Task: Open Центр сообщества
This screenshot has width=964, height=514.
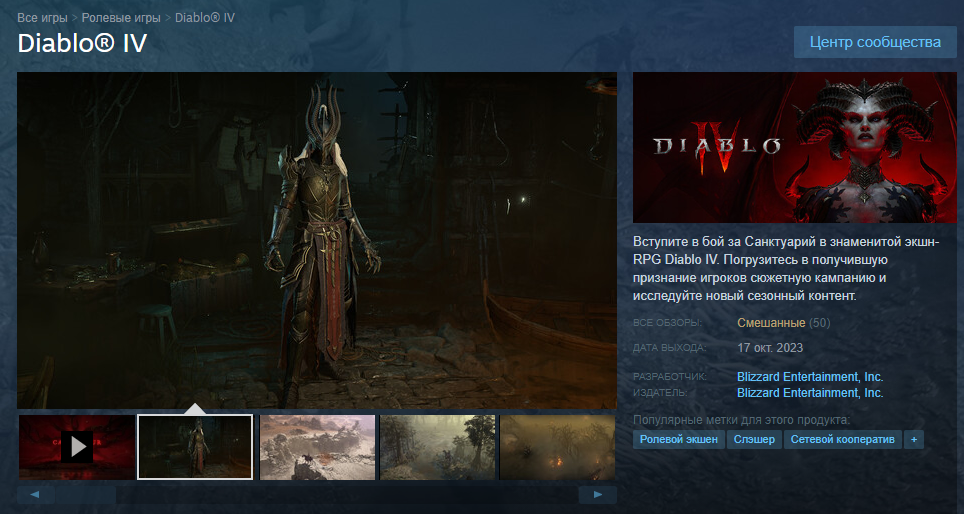Action: 875,42
